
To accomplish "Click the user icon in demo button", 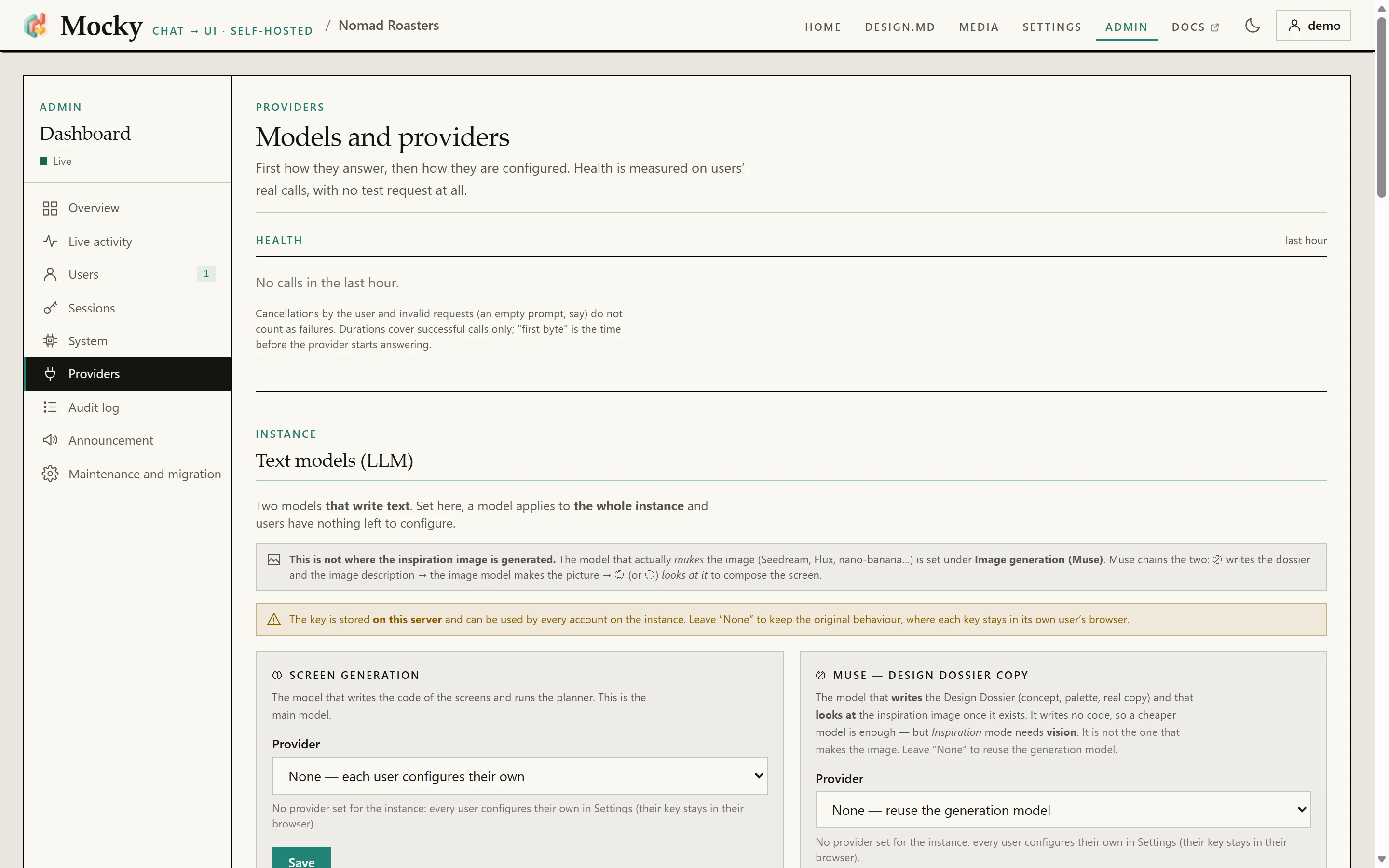I will click(1294, 25).
